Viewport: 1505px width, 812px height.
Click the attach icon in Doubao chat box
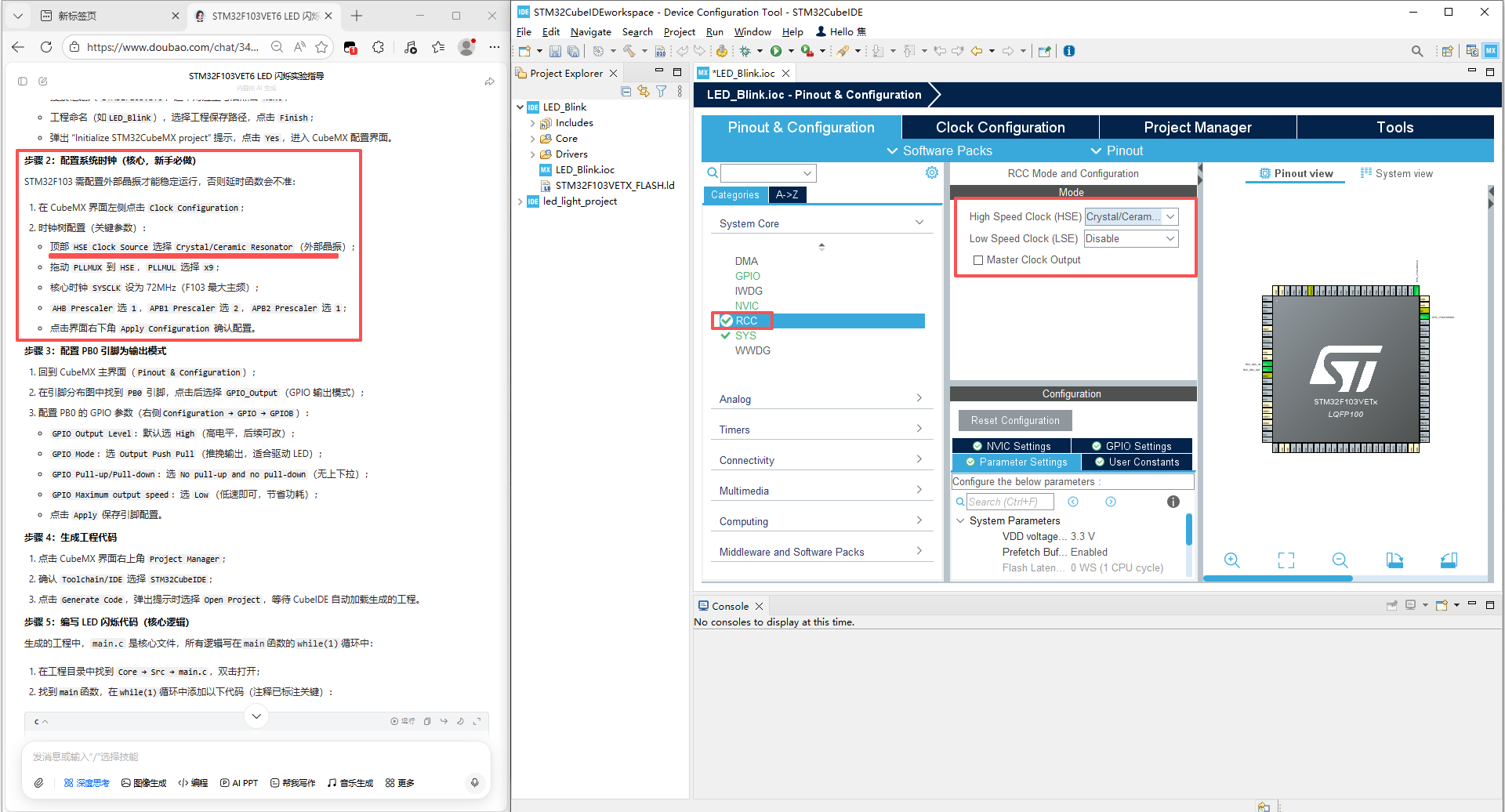pyautogui.click(x=38, y=783)
